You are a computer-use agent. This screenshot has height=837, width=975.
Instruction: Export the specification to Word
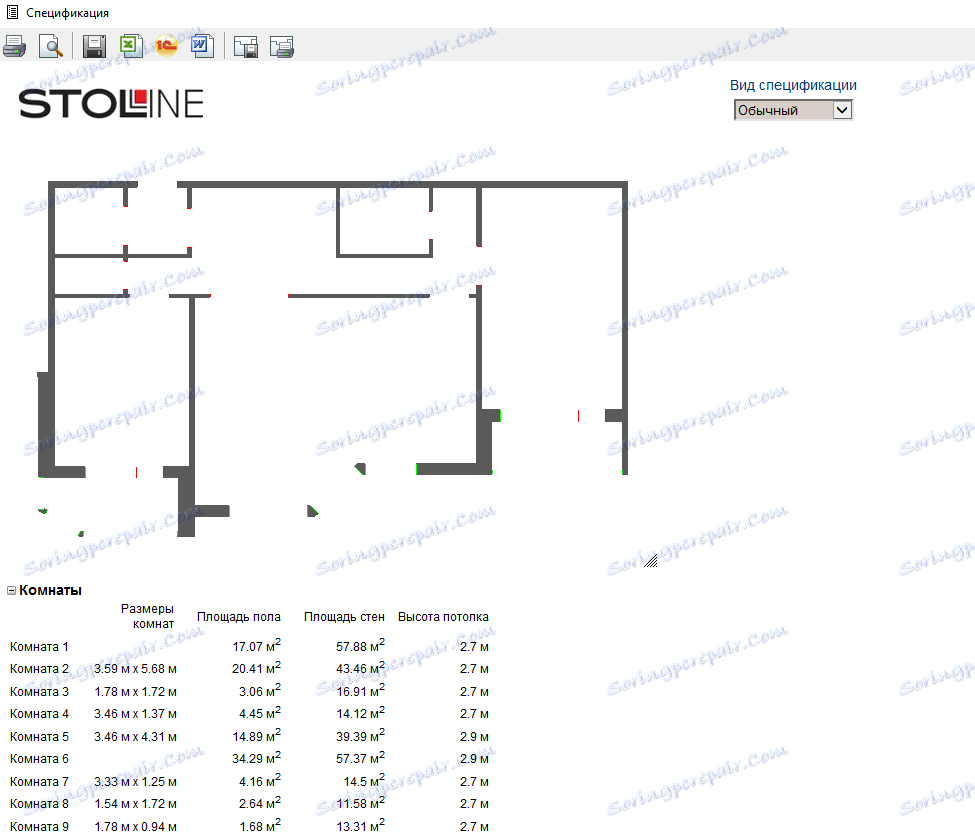point(201,46)
